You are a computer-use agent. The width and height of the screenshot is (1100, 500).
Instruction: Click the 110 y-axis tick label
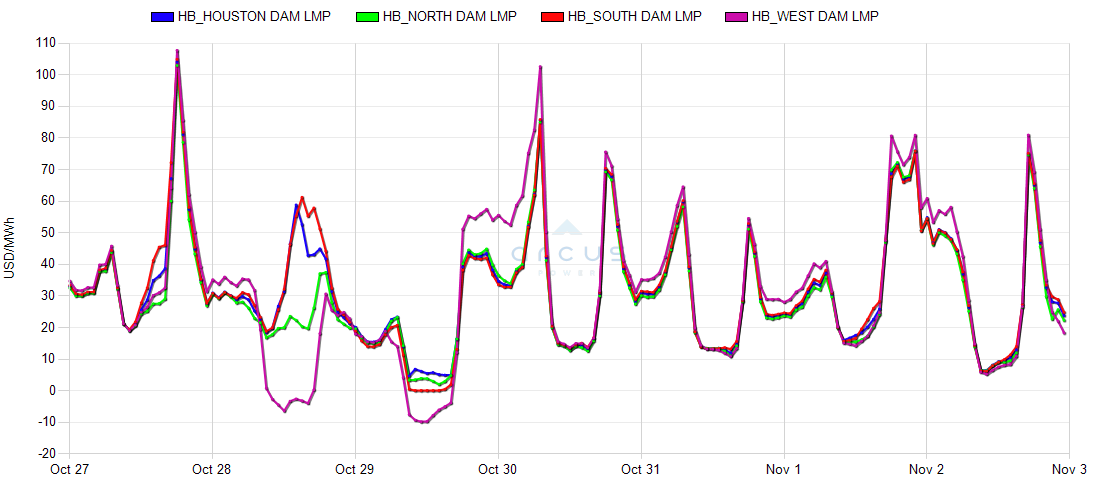coord(45,43)
